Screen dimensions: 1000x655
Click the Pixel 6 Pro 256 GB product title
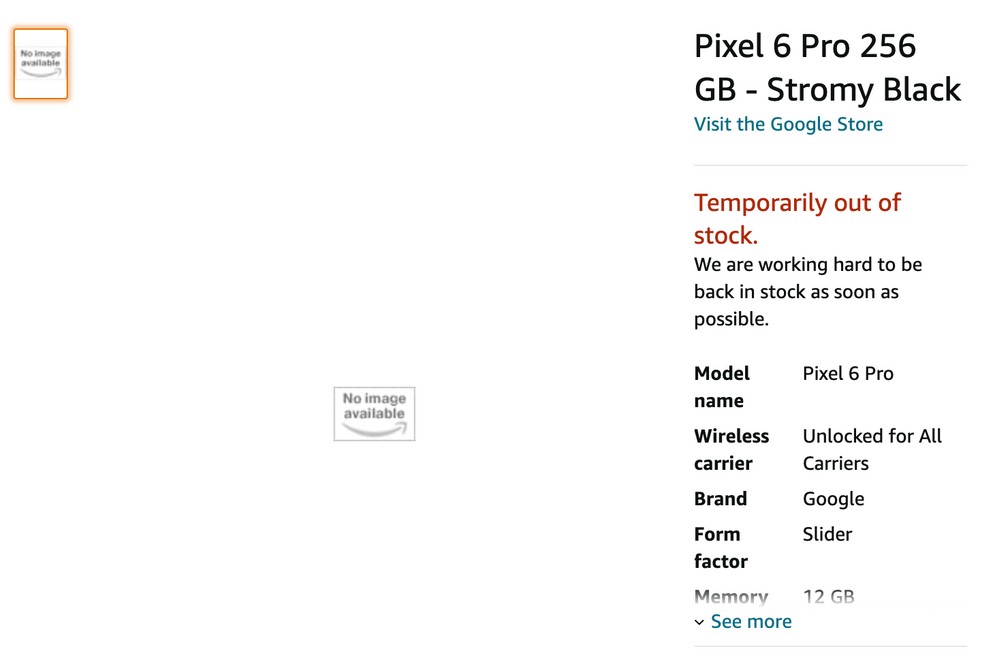(x=828, y=68)
